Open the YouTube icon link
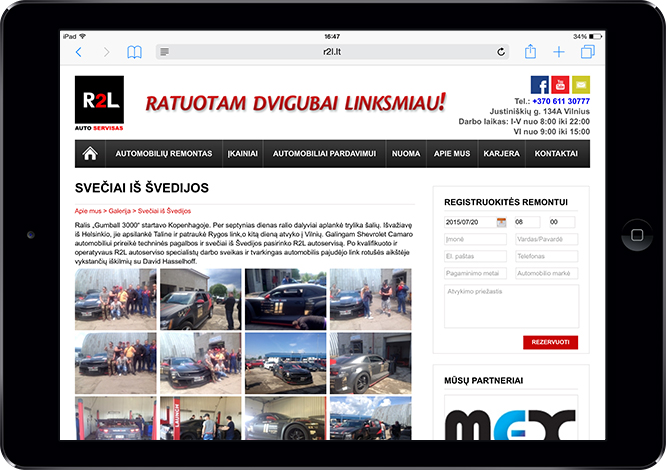The image size is (666, 470). pyautogui.click(x=560, y=85)
